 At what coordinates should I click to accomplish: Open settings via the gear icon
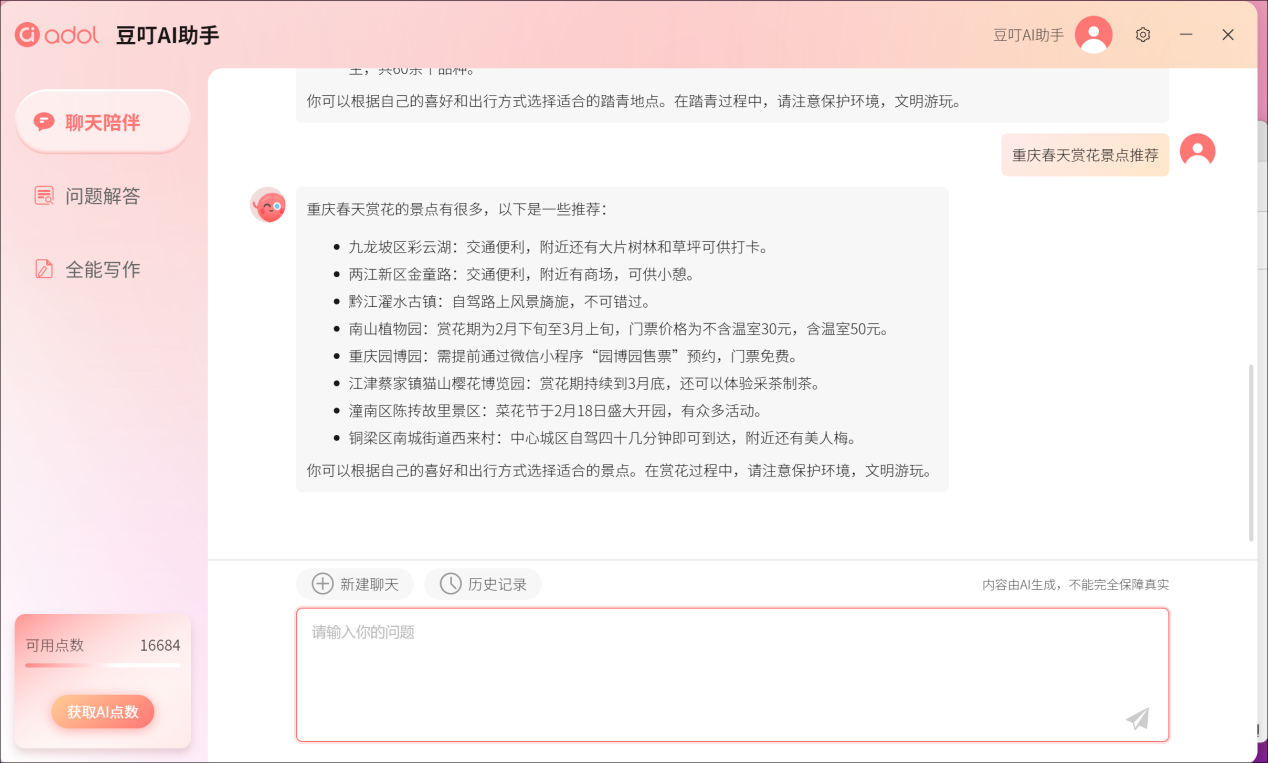(x=1143, y=34)
